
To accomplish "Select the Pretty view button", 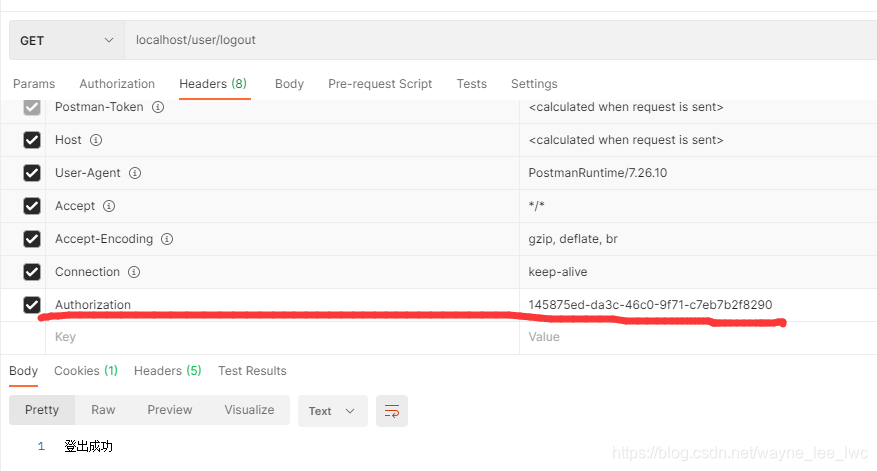I will (42, 410).
